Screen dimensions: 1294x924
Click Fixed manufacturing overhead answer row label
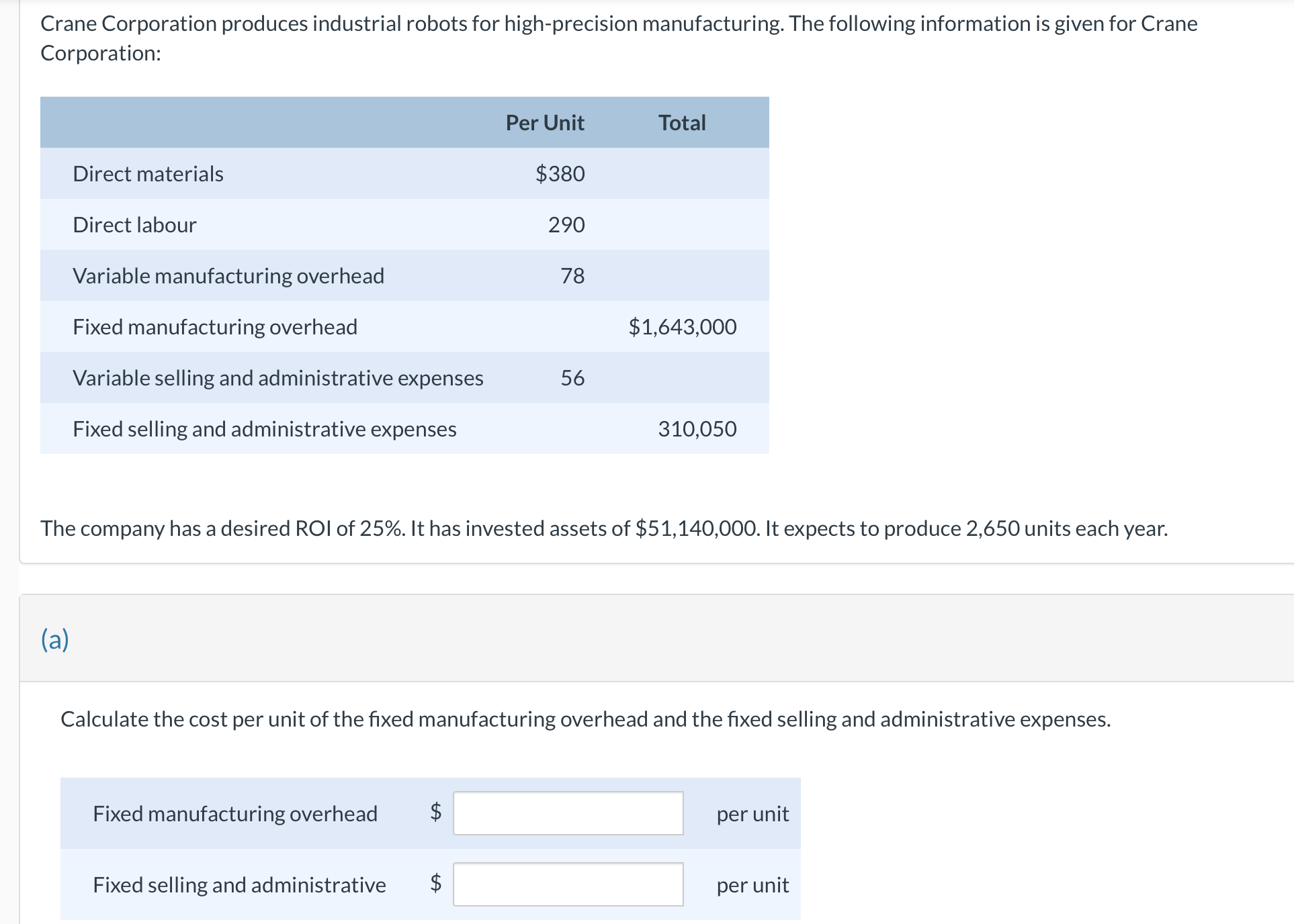tap(235, 814)
